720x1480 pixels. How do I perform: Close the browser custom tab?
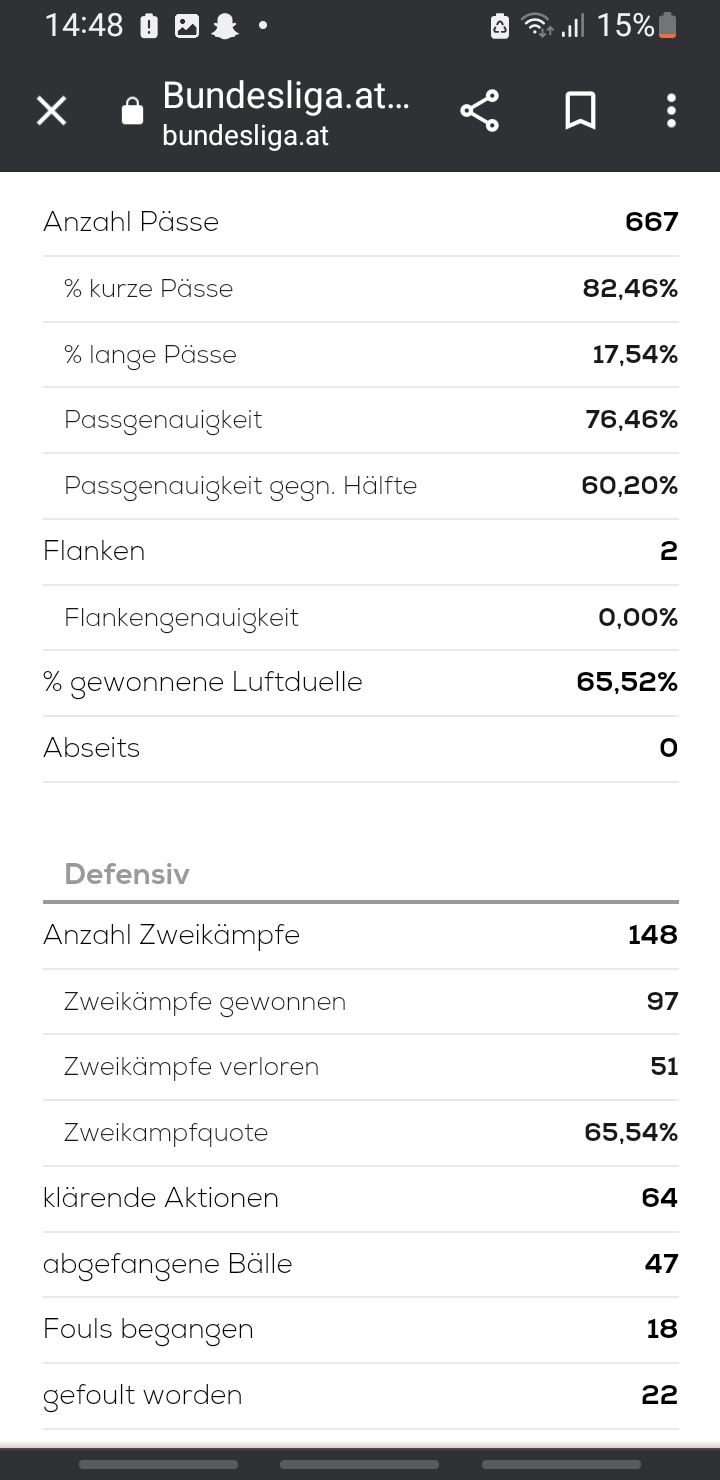tap(51, 111)
